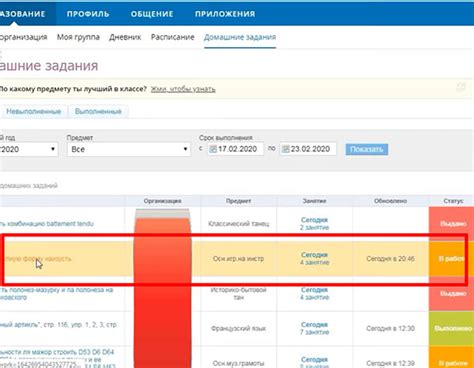
Task: Click the 'Сегодня в 12:30' updated cell
Action: pyautogui.click(x=390, y=328)
